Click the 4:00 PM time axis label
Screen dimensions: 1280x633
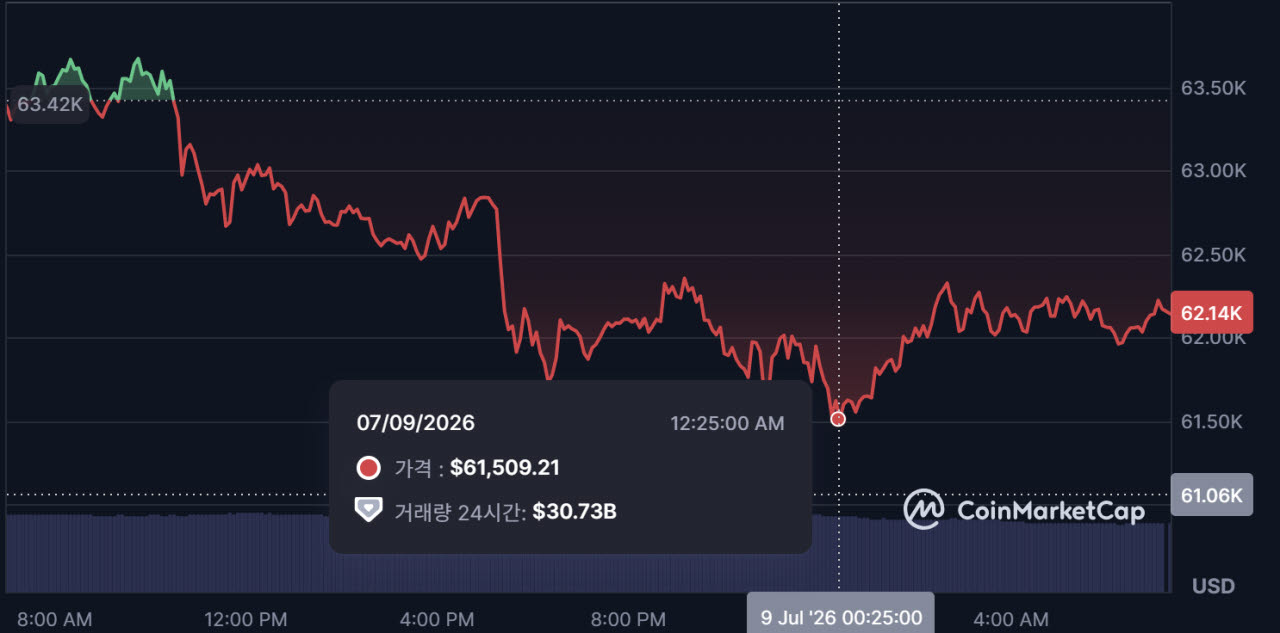click(437, 620)
